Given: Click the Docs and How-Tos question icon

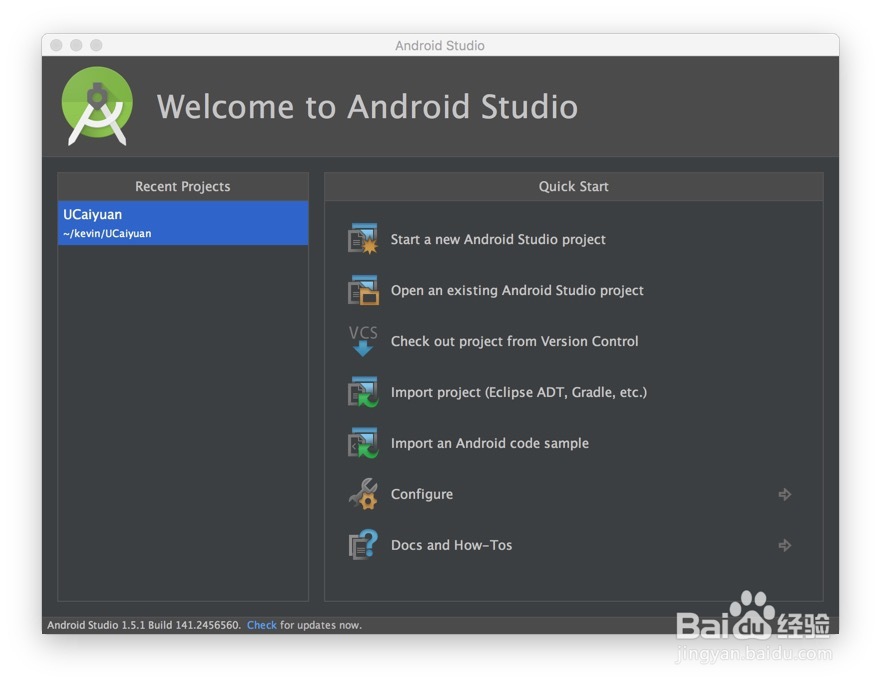Looking at the screenshot, I should pos(363,545).
